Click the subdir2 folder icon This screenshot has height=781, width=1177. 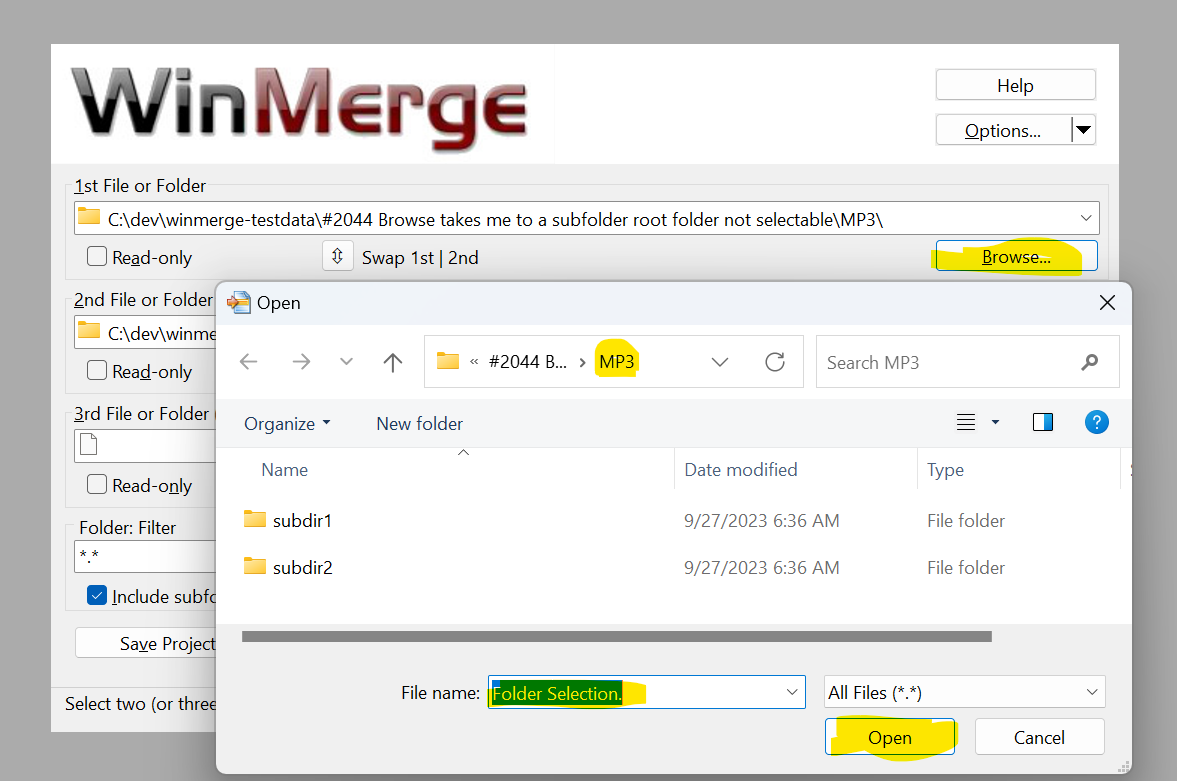[x=255, y=566]
